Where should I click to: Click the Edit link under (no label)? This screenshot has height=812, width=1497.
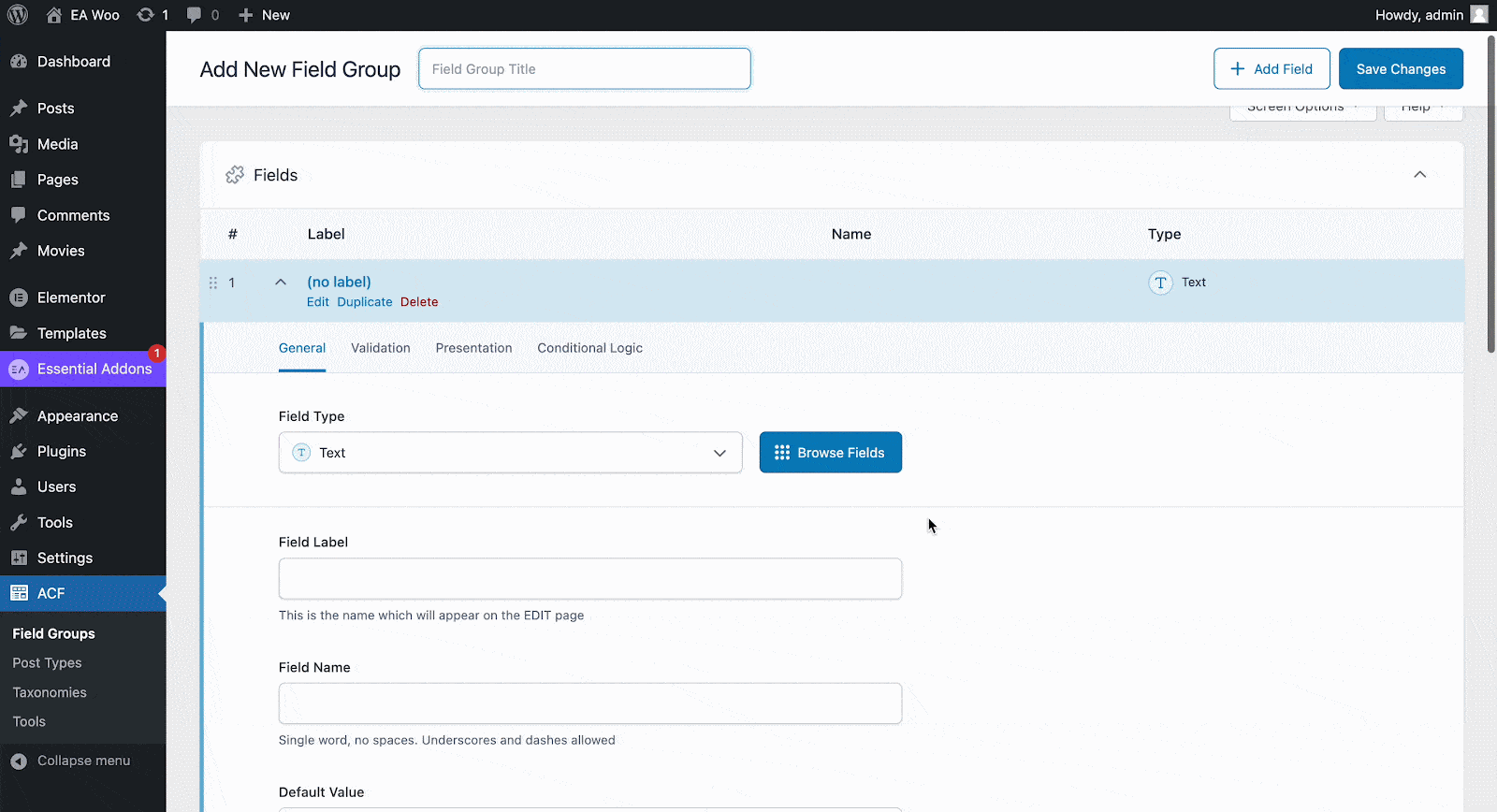tap(318, 302)
